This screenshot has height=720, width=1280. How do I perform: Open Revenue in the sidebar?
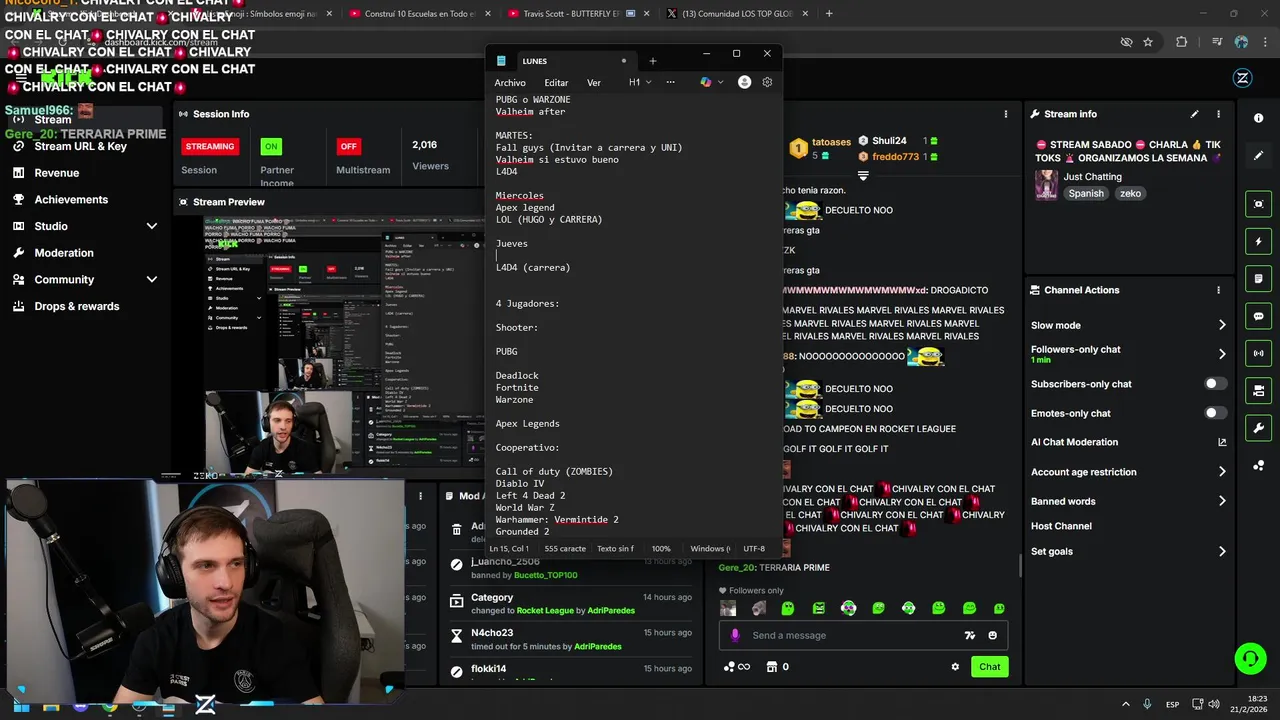(57, 173)
